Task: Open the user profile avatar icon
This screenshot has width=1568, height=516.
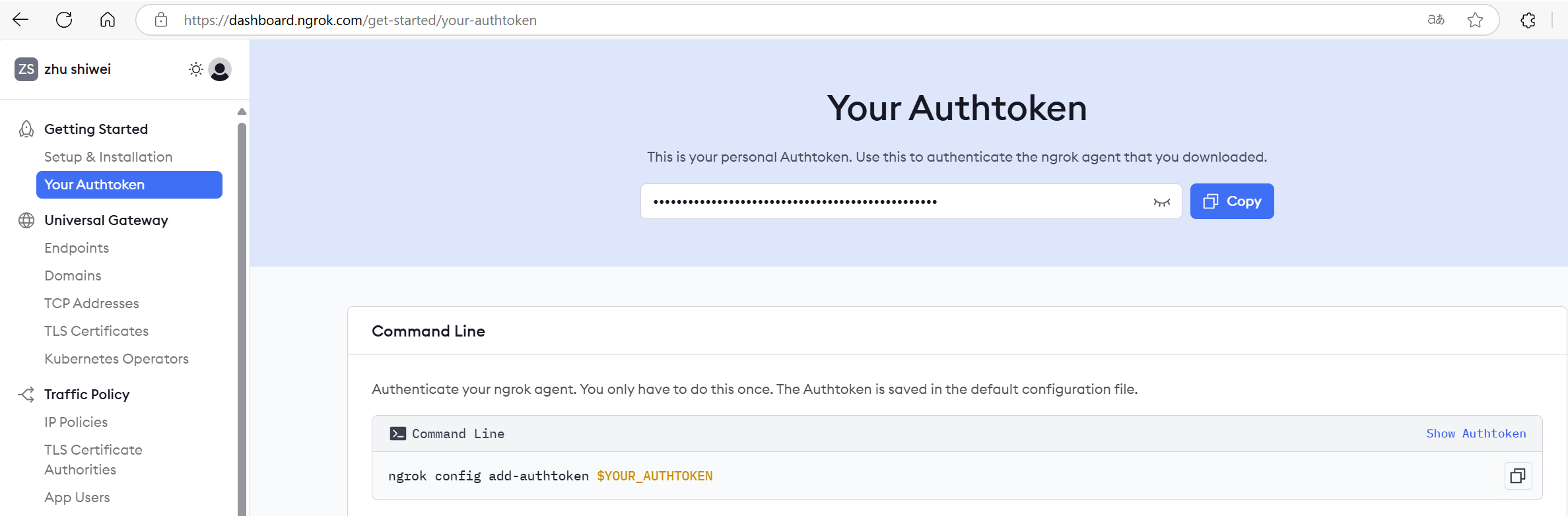Action: pos(220,69)
